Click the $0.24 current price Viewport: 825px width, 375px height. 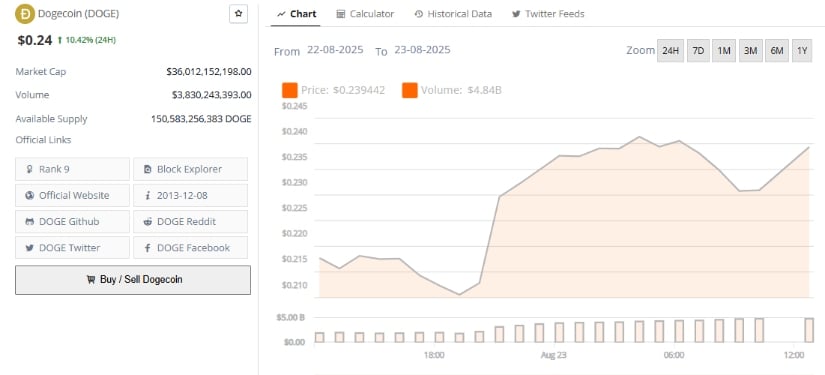coord(35,40)
